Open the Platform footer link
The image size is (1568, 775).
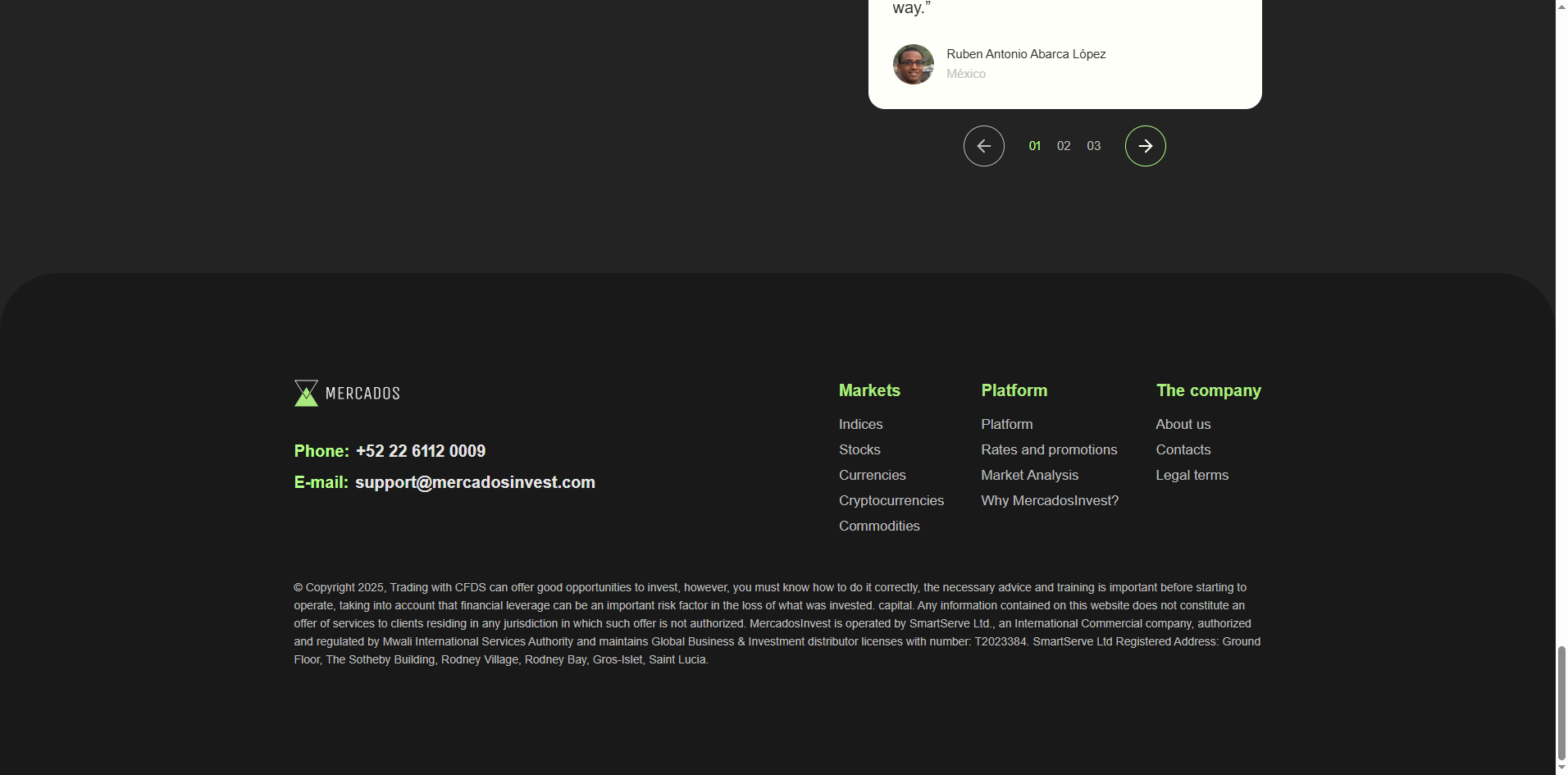pyautogui.click(x=1007, y=424)
